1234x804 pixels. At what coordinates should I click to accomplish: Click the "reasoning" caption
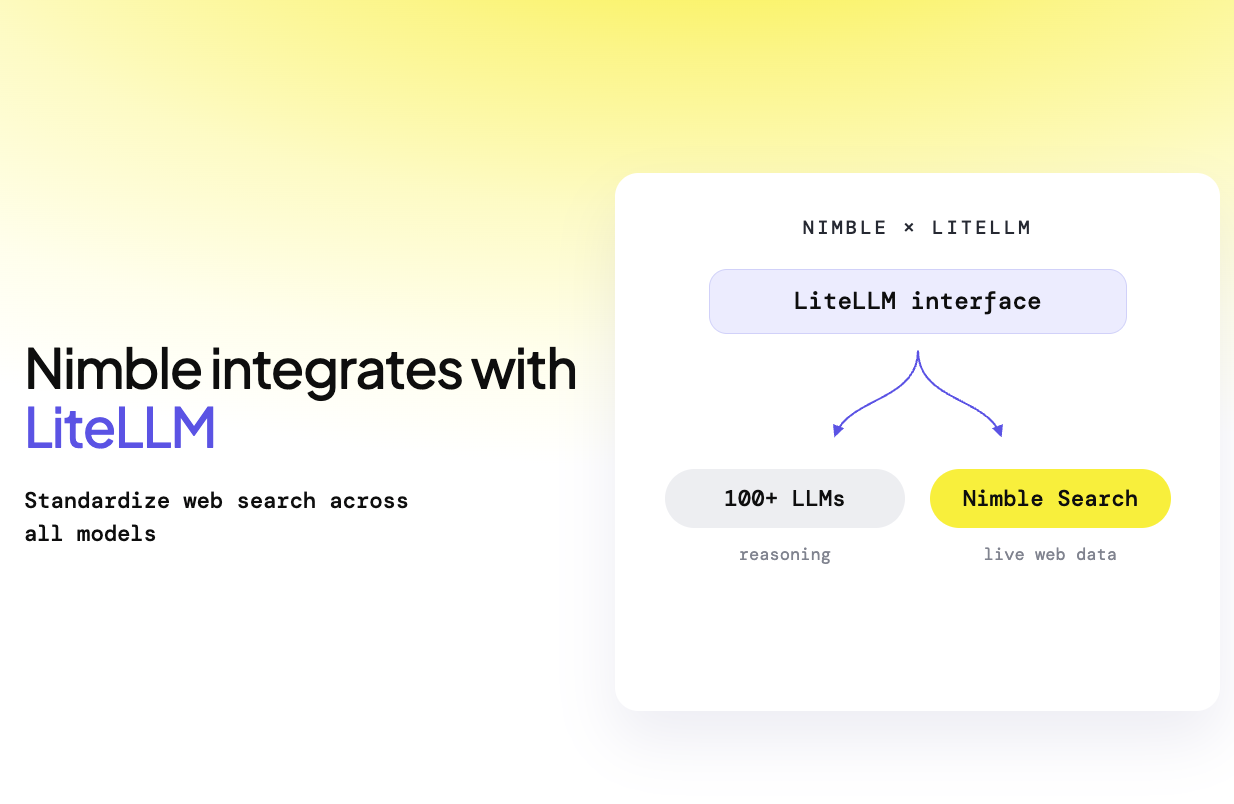point(785,554)
